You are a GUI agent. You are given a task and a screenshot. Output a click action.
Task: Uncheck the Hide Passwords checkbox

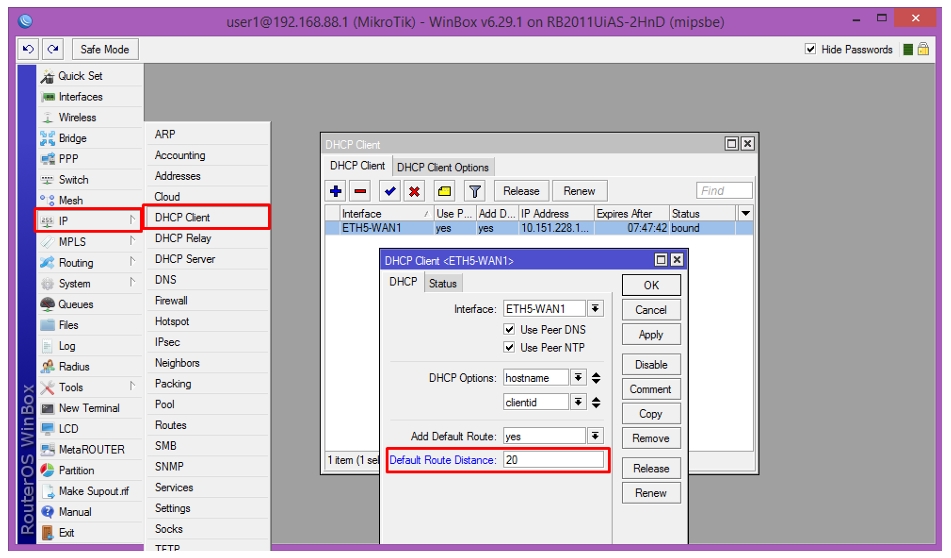tap(810, 49)
